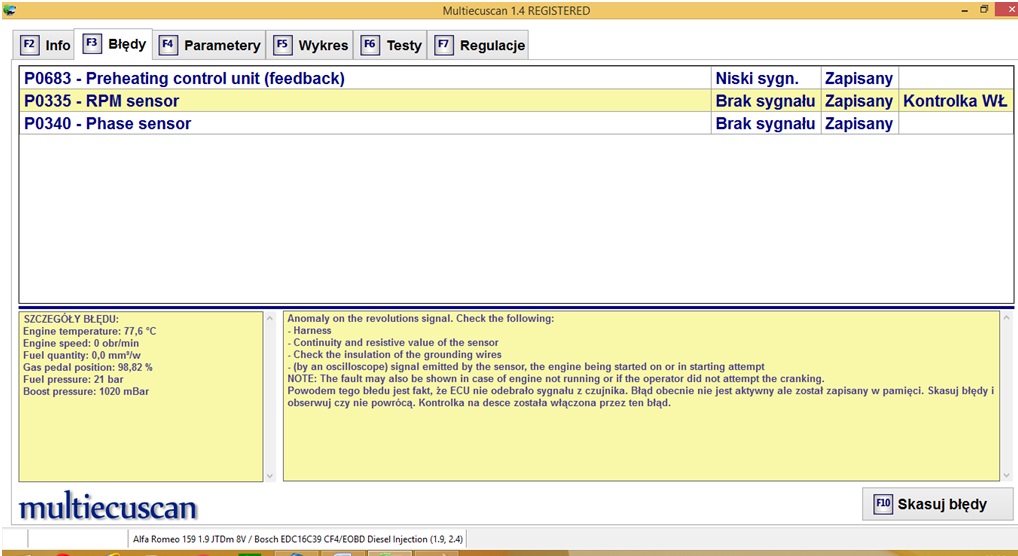Minimize the Multiecuscan window

965,10
